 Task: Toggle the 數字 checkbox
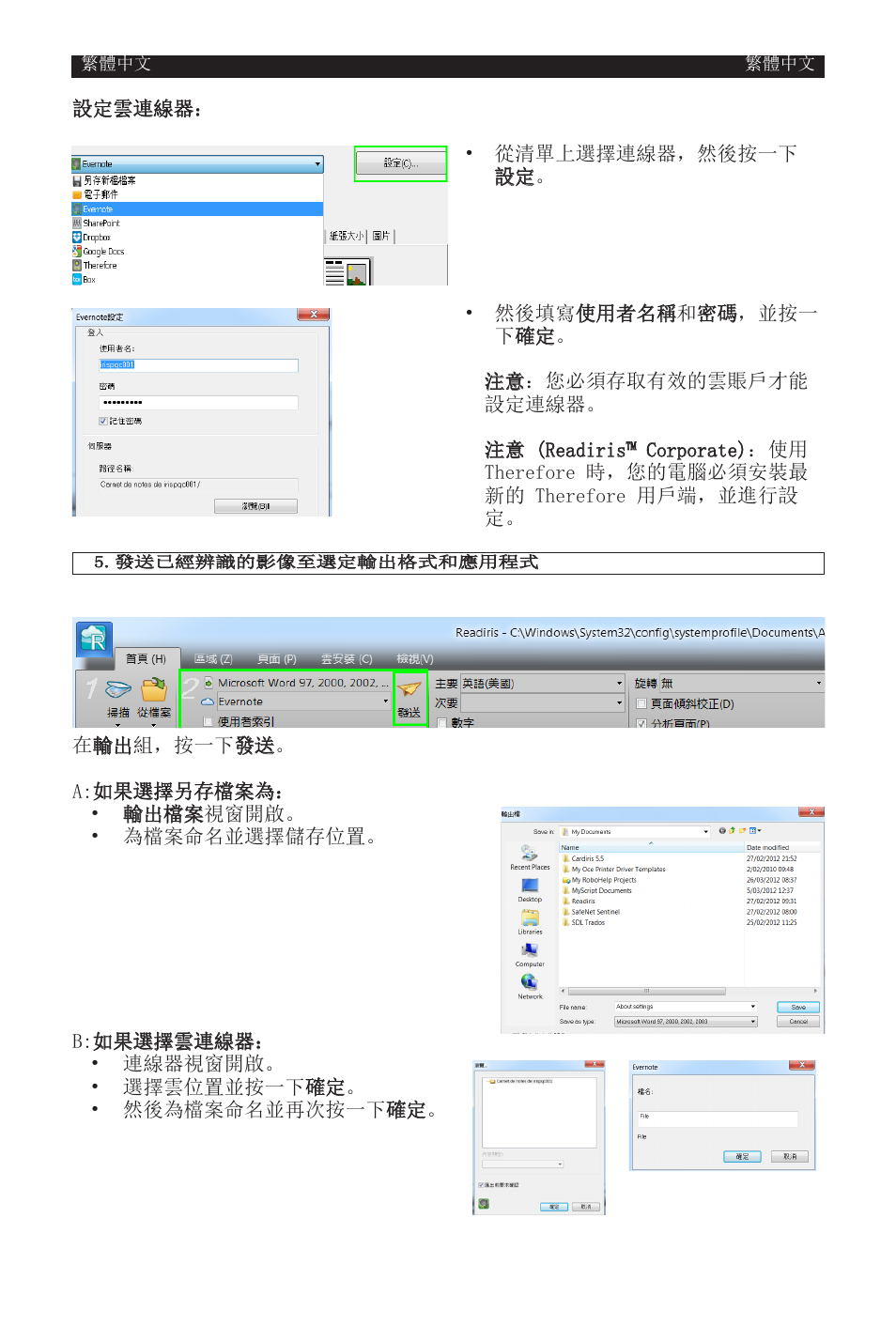441,723
